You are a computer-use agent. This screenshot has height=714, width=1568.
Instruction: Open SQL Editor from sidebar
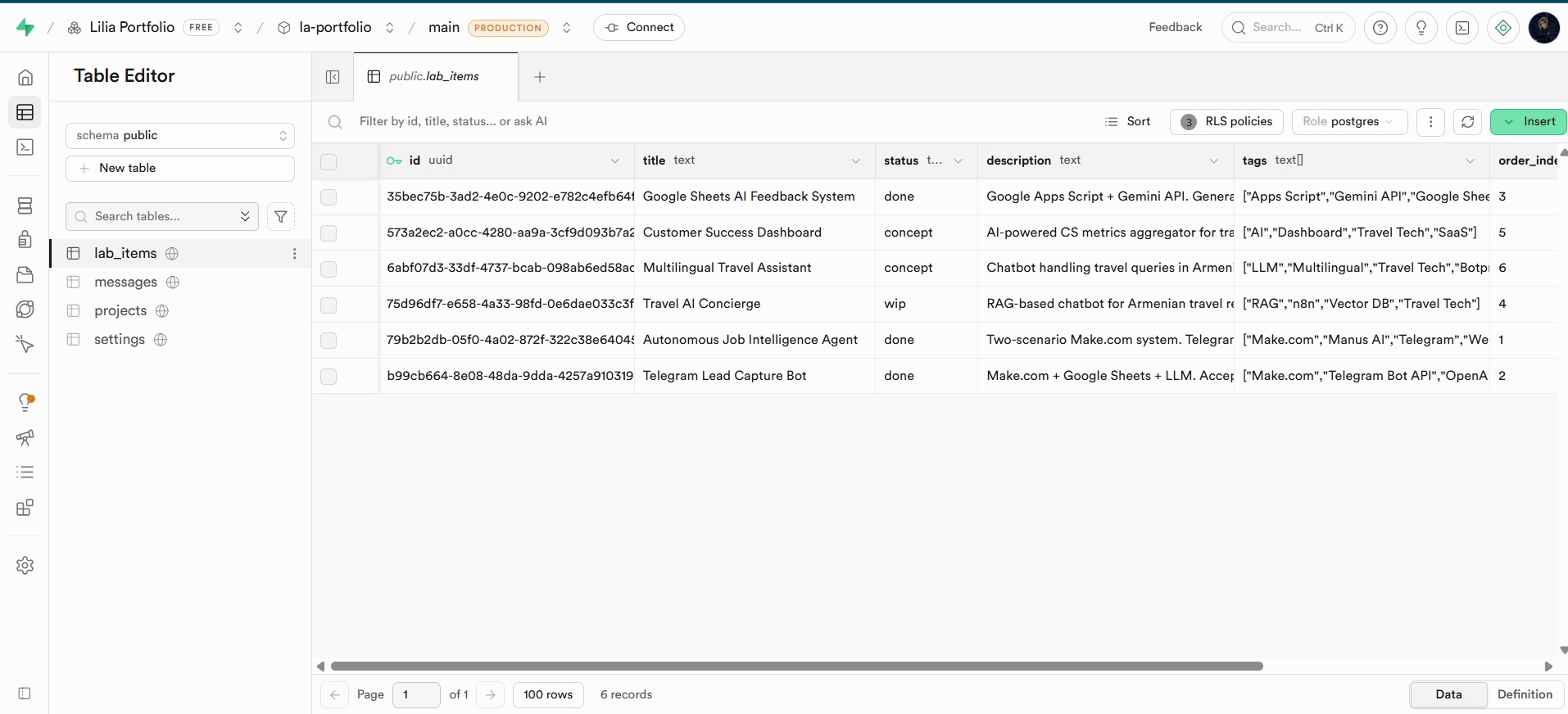tap(25, 147)
